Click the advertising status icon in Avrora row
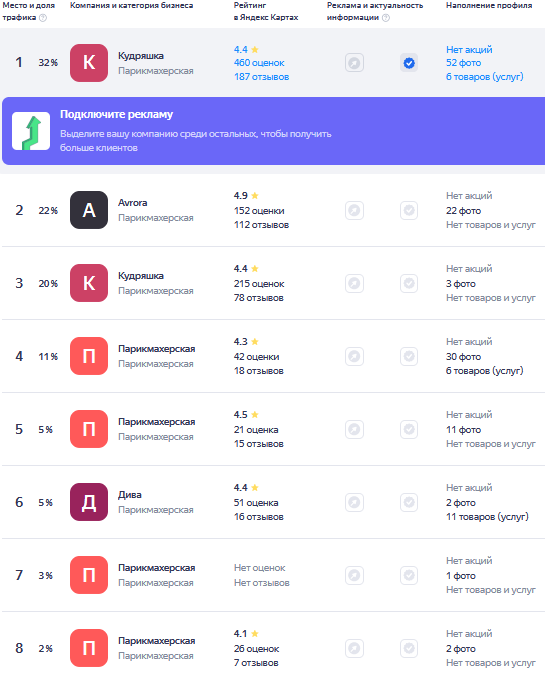The image size is (545, 685). [354, 211]
